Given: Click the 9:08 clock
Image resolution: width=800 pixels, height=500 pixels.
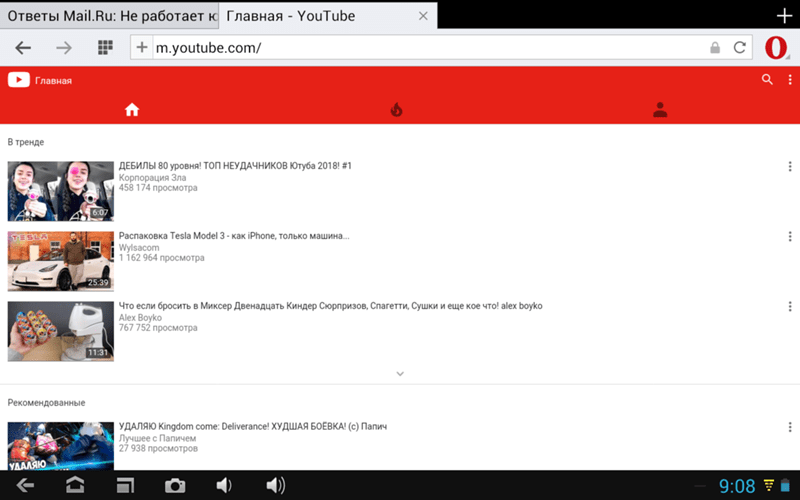Looking at the screenshot, I should coord(737,486).
